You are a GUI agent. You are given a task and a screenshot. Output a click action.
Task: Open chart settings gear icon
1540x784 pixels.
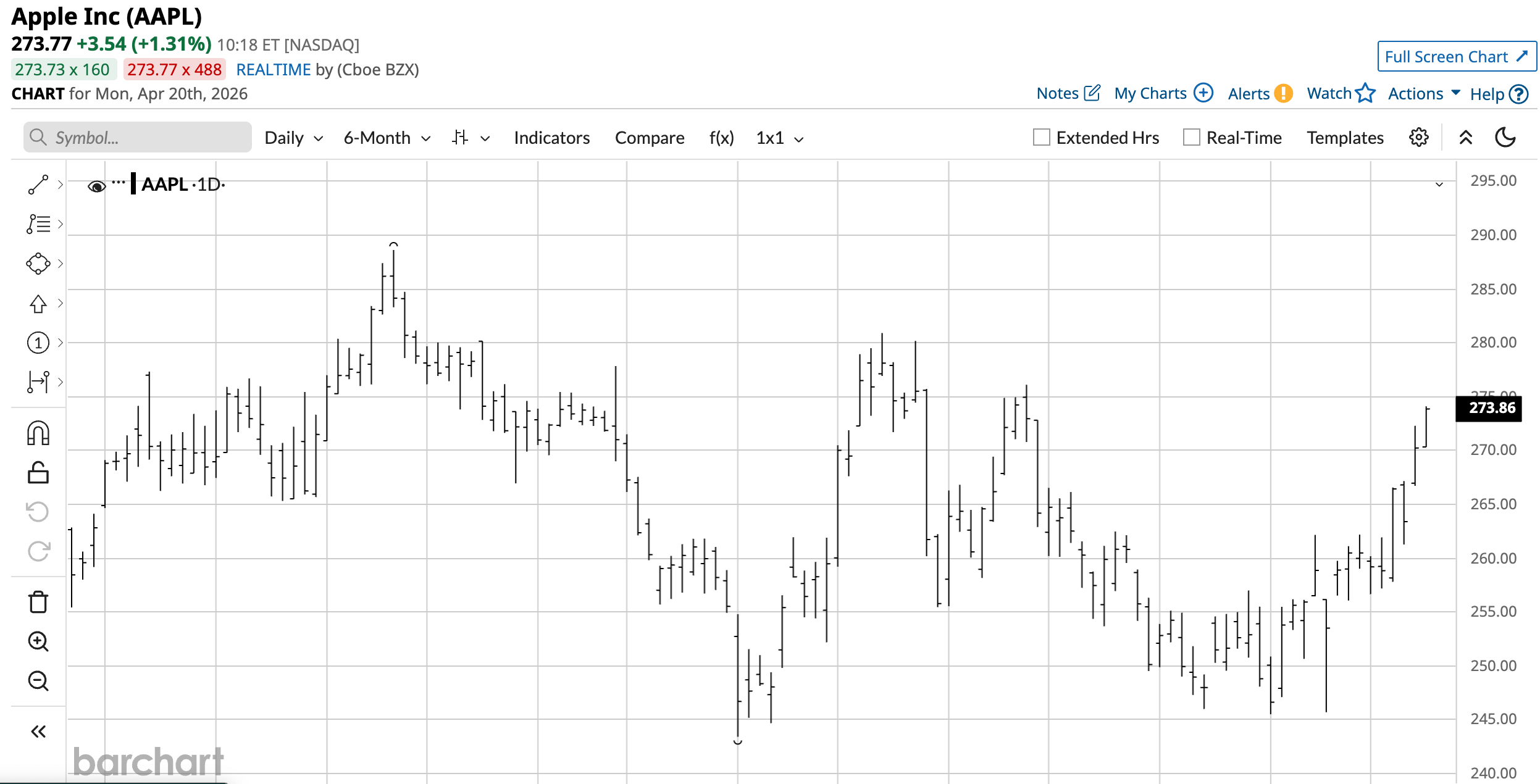(x=1418, y=138)
